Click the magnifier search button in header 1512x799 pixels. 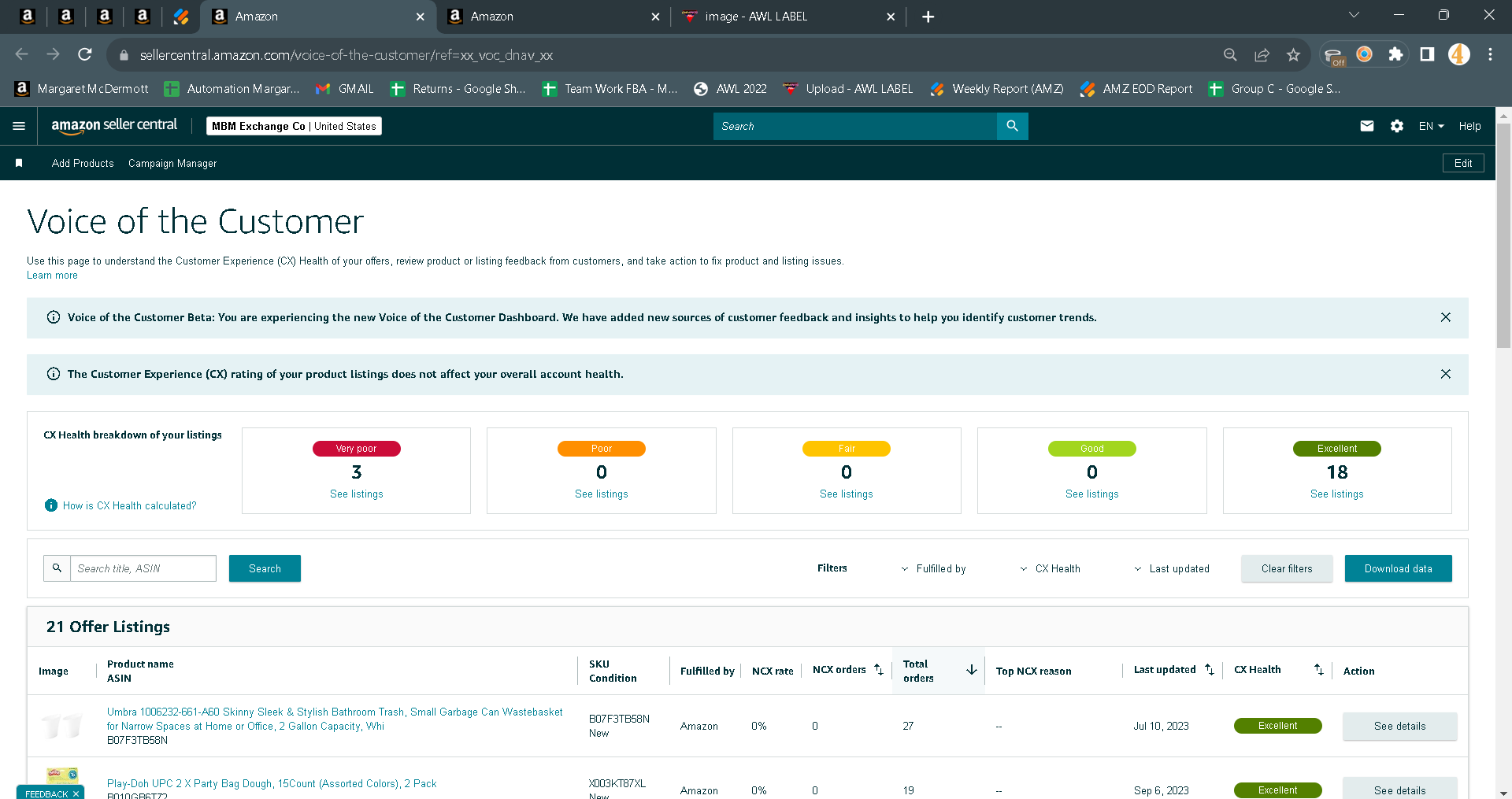coord(1013,126)
